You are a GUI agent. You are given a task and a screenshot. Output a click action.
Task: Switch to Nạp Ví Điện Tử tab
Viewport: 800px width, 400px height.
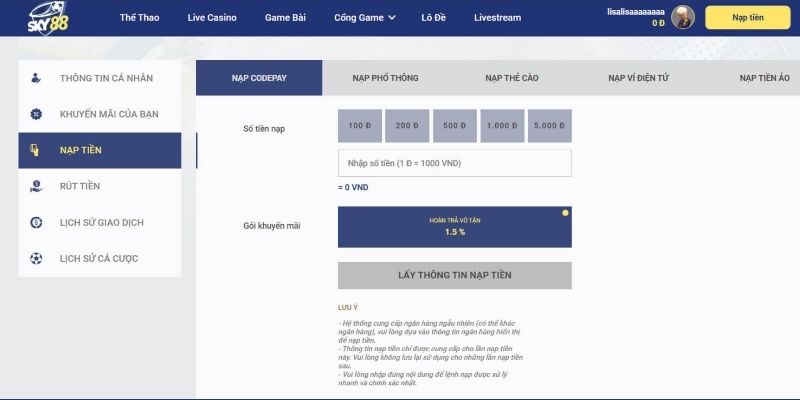click(638, 78)
